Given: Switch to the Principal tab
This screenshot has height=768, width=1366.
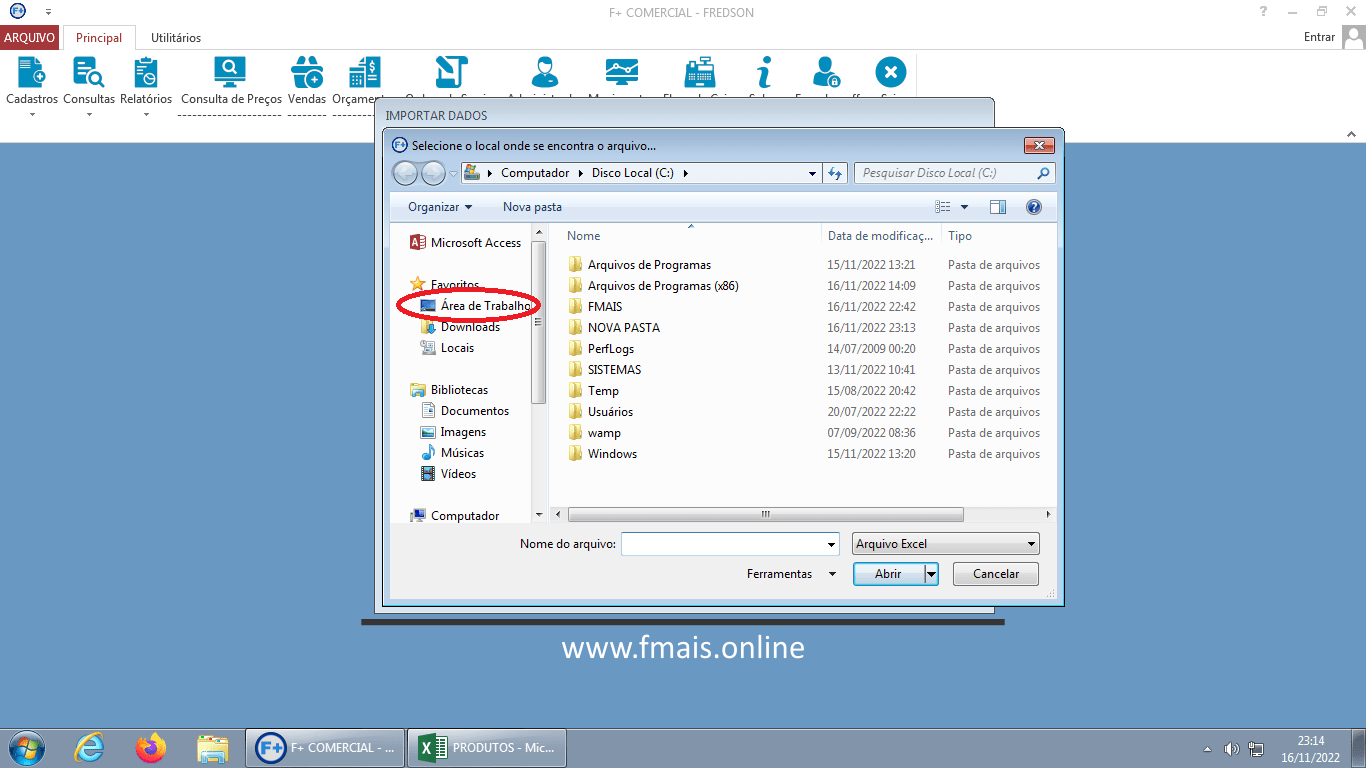Looking at the screenshot, I should (99, 38).
